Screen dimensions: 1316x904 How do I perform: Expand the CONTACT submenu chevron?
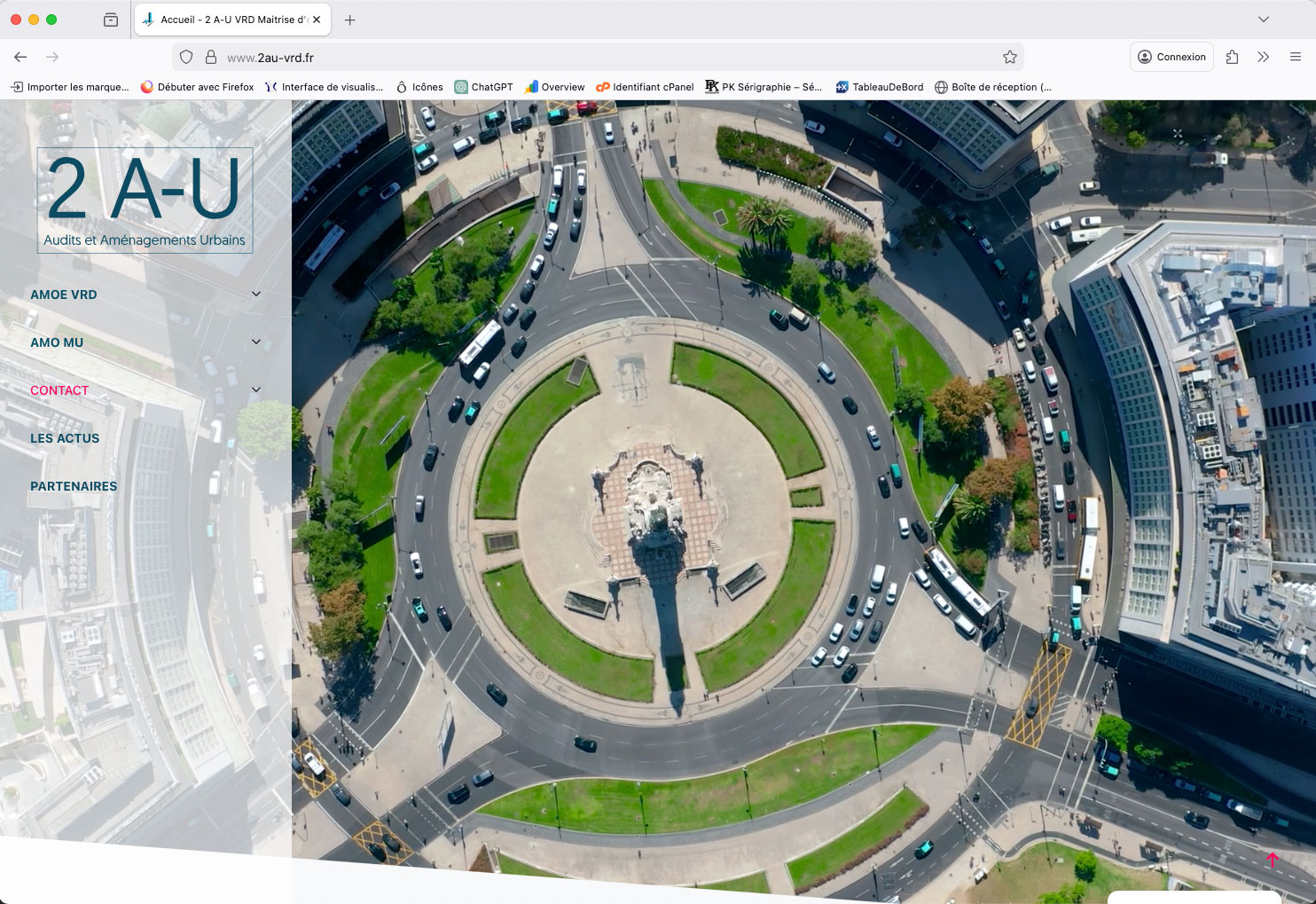(x=256, y=390)
